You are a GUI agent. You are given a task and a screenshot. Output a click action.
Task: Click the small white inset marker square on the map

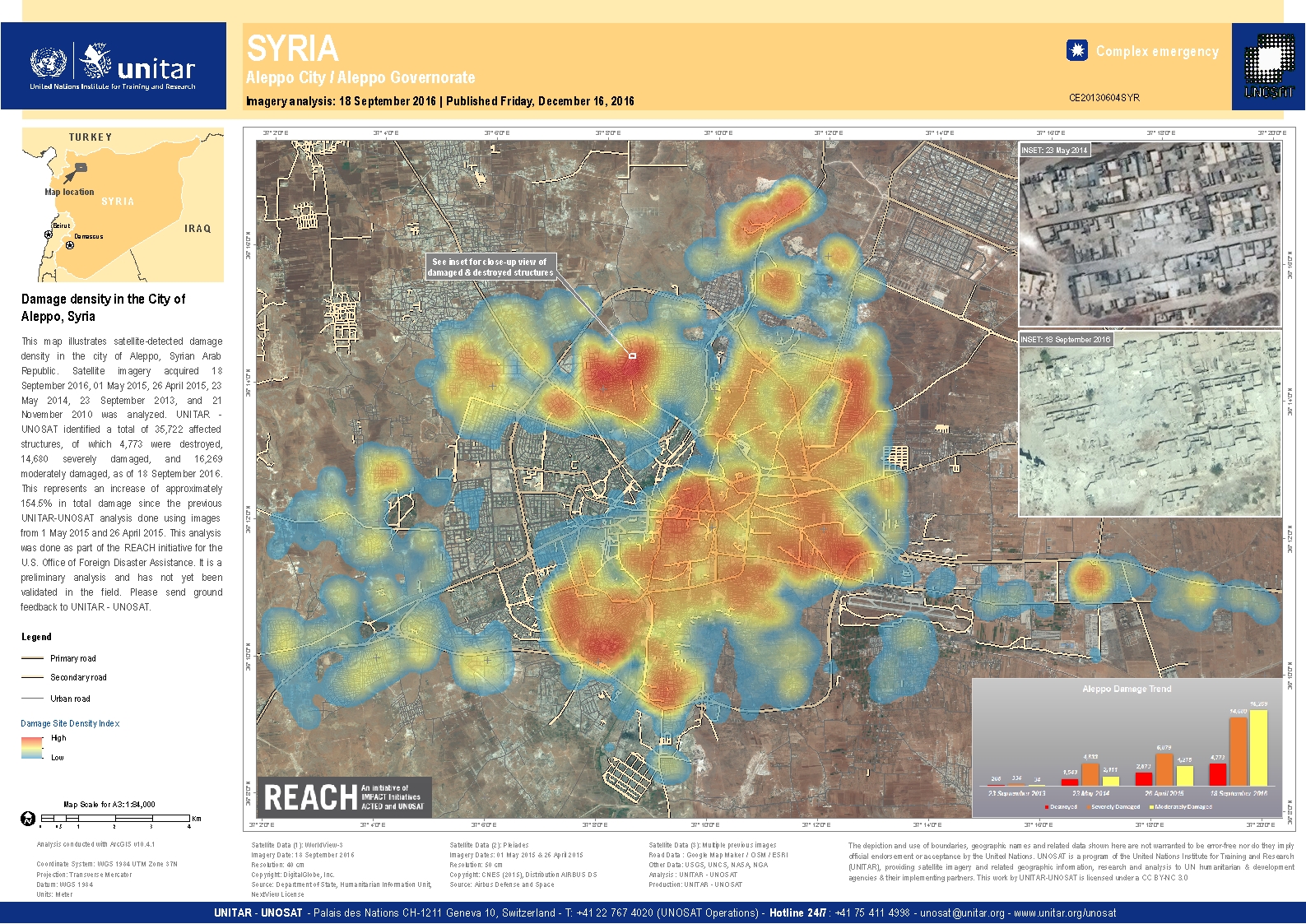point(632,355)
